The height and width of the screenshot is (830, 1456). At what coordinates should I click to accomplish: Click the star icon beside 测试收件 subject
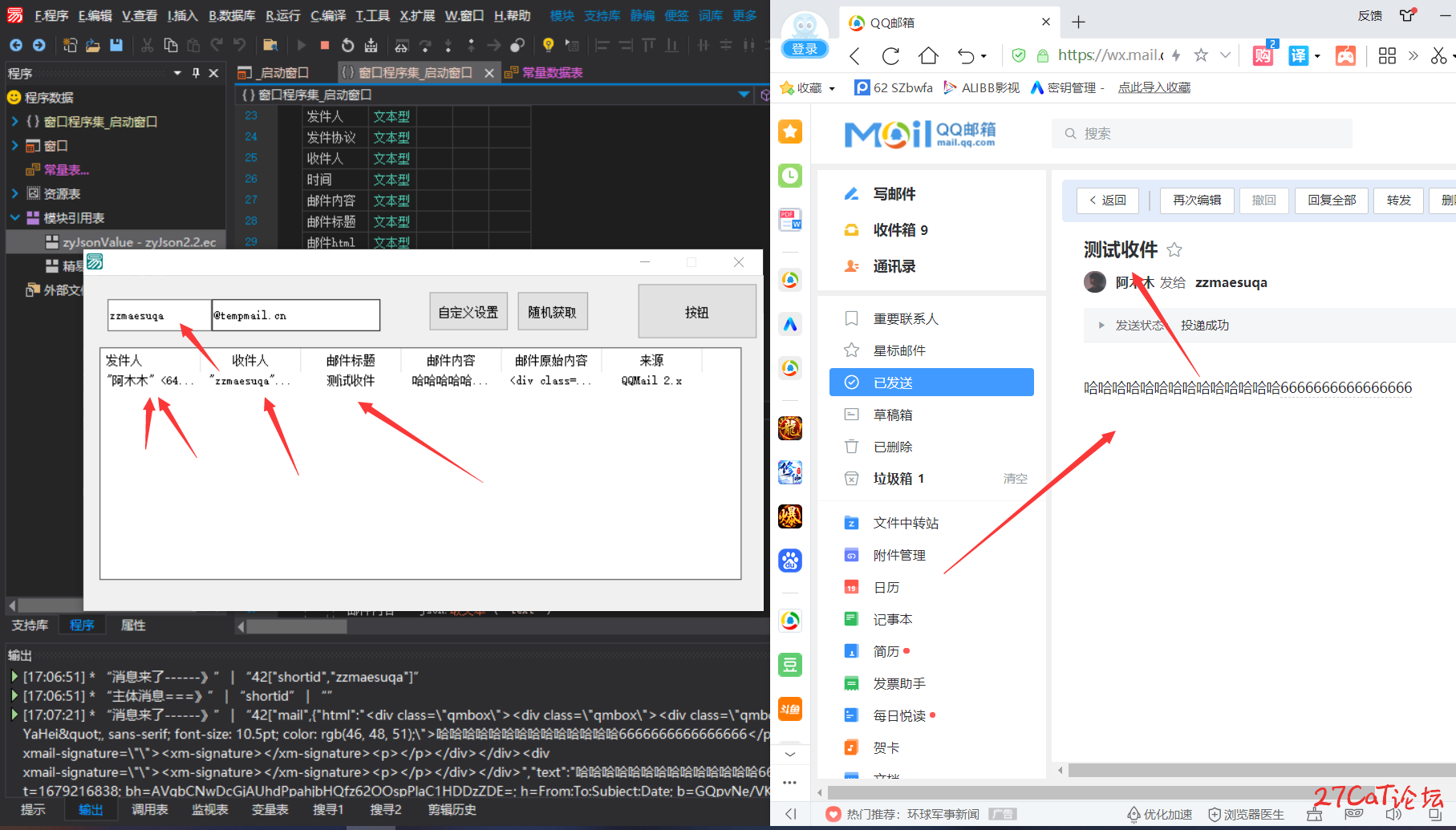coord(1174,249)
